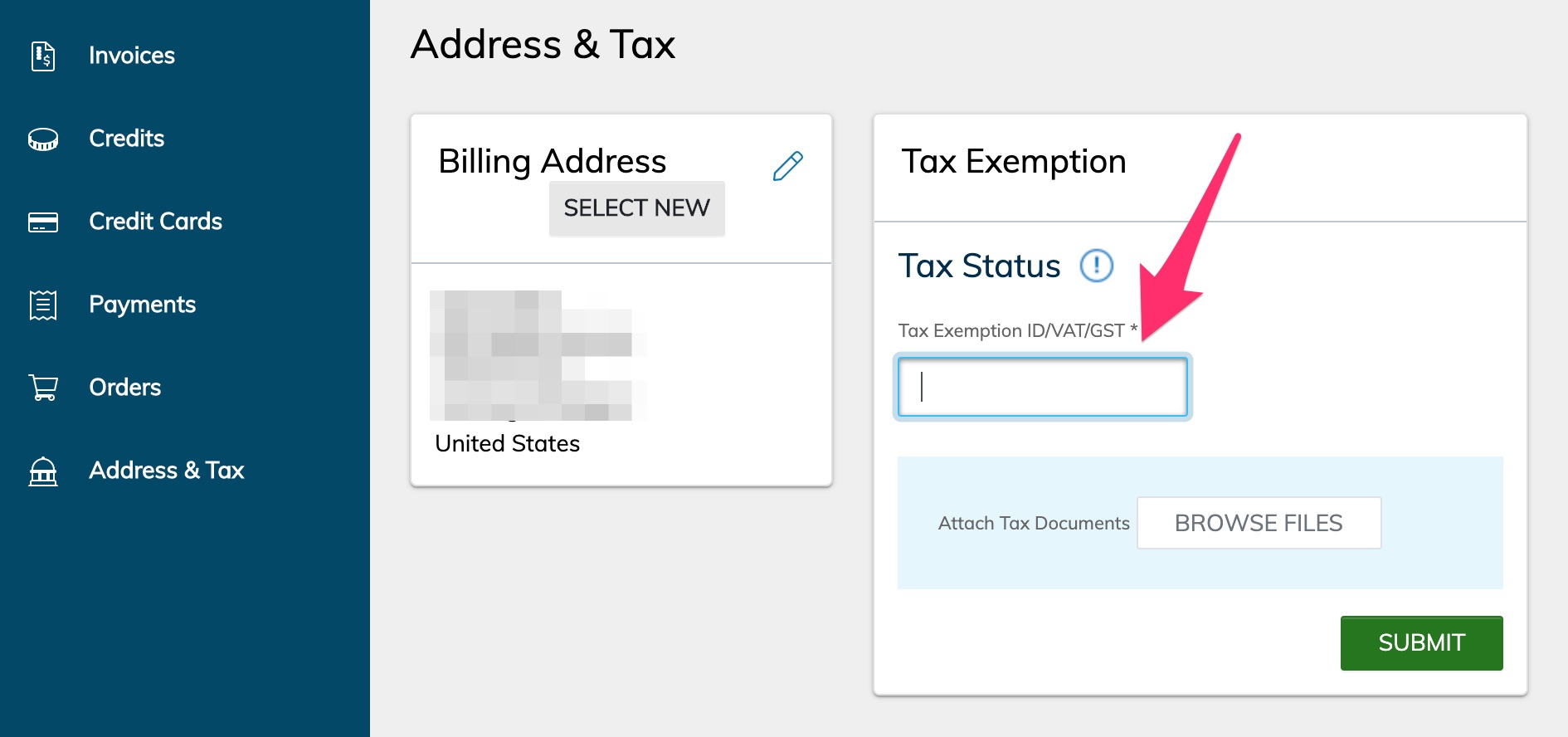Click the Attach Tax Documents label
The width and height of the screenshot is (1568, 737).
(1033, 523)
